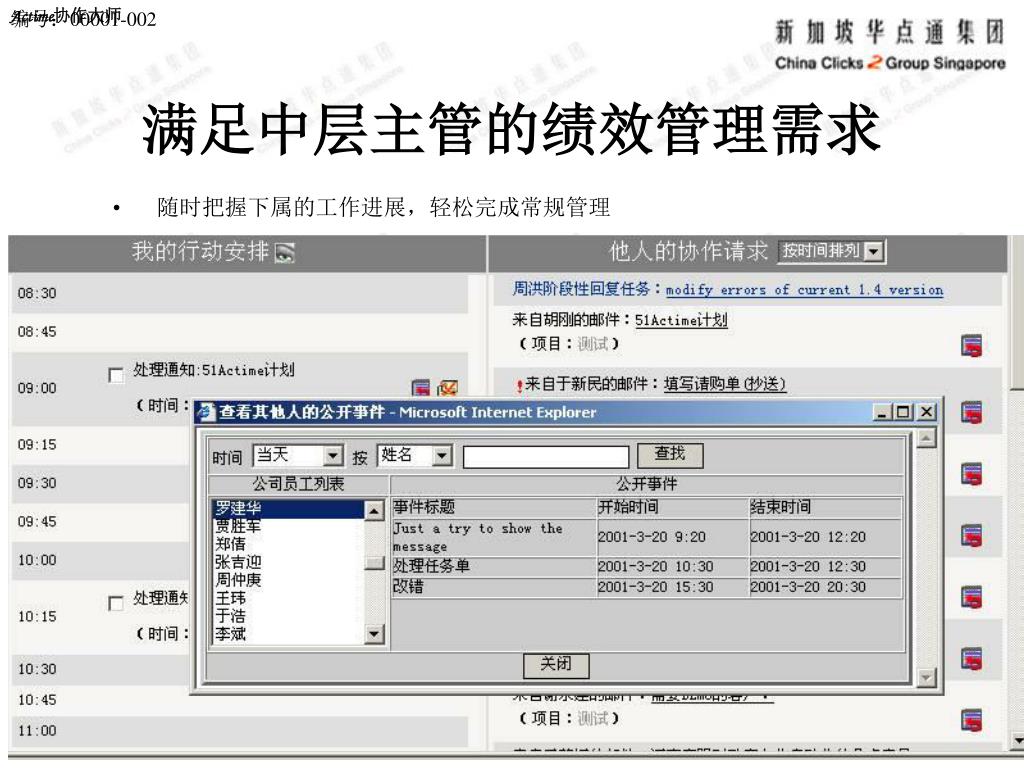Click edit icon under 处理通知:51Actime计划 task
The image size is (1024, 768).
tap(447, 388)
